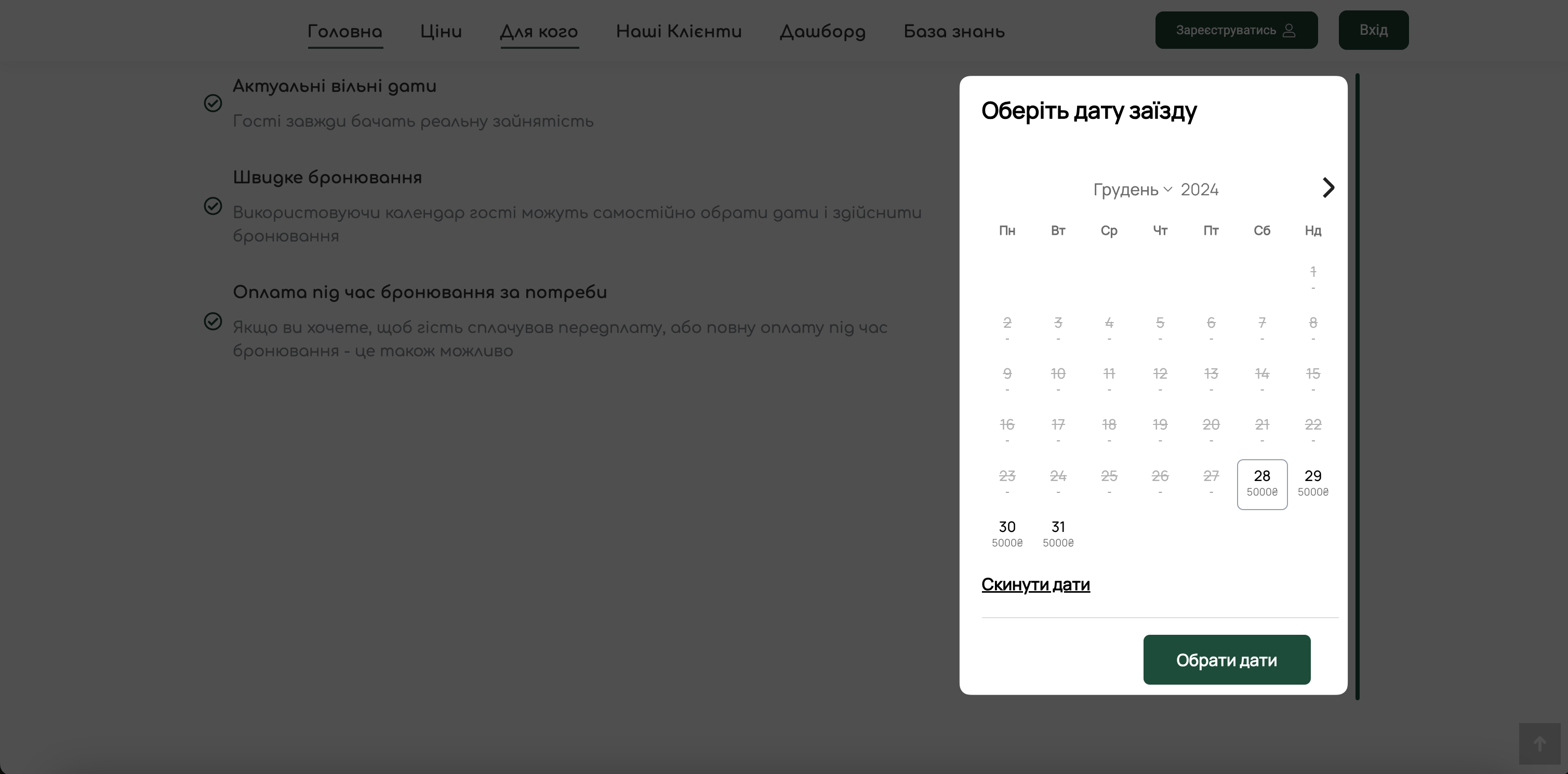Select December 30 in the calendar
The width and height of the screenshot is (1568, 774).
click(1007, 534)
